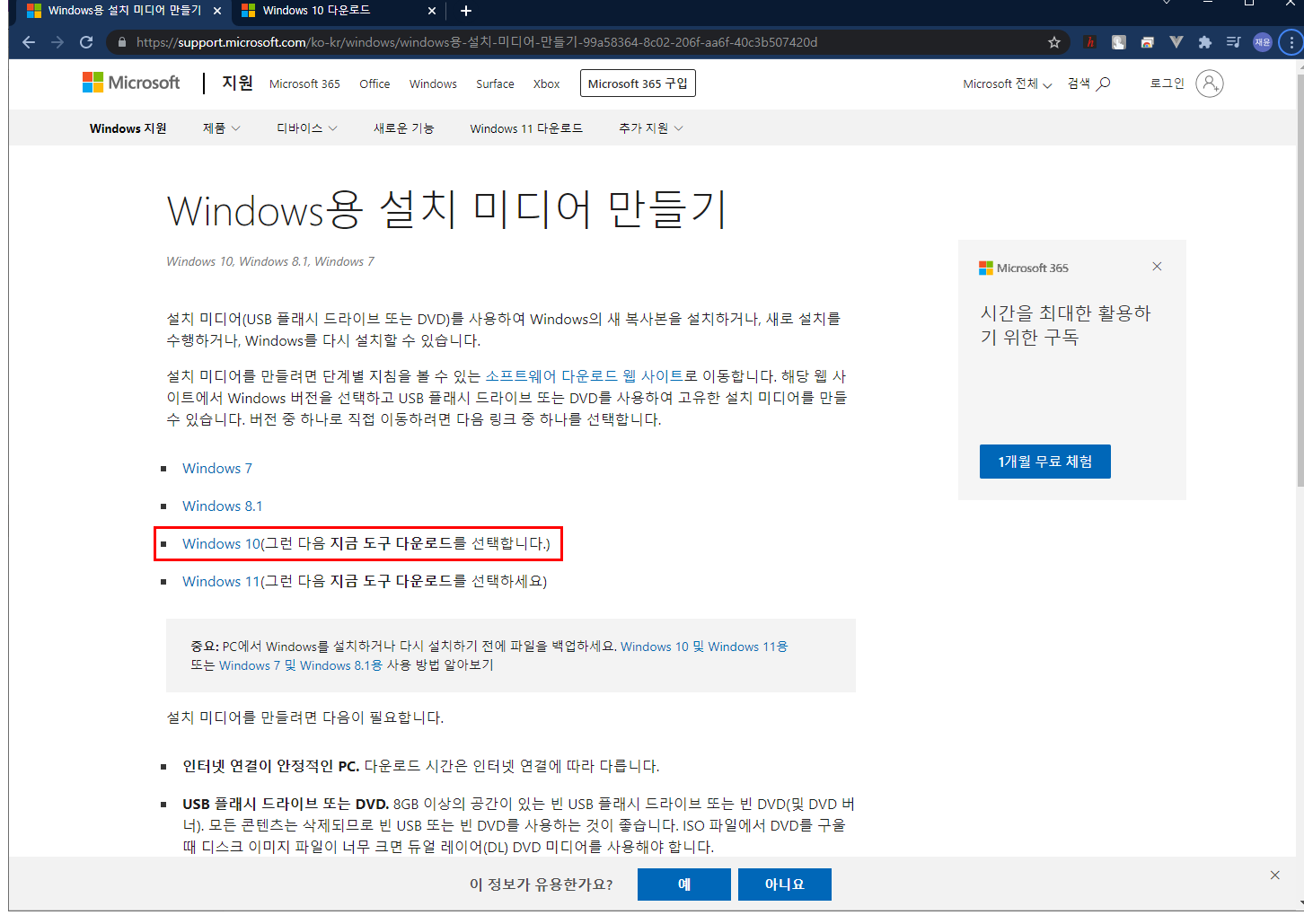The width and height of the screenshot is (1304, 924).
Task: Open a new browser tab
Action: coord(466,11)
